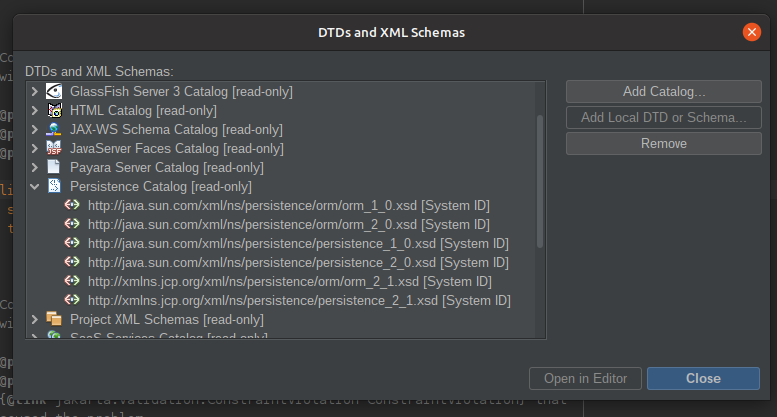Select the persistence_1_0.xsd [System ID] entry
The height and width of the screenshot is (417, 777).
pos(298,244)
